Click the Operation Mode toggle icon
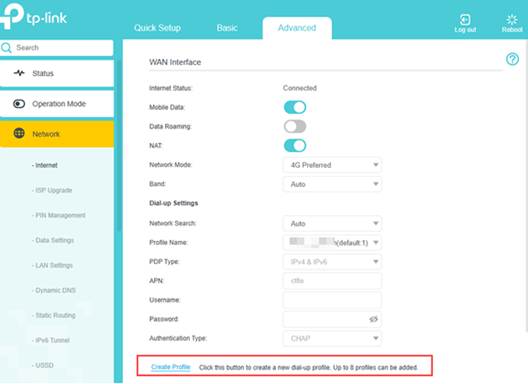The height and width of the screenshot is (384, 528). point(19,103)
